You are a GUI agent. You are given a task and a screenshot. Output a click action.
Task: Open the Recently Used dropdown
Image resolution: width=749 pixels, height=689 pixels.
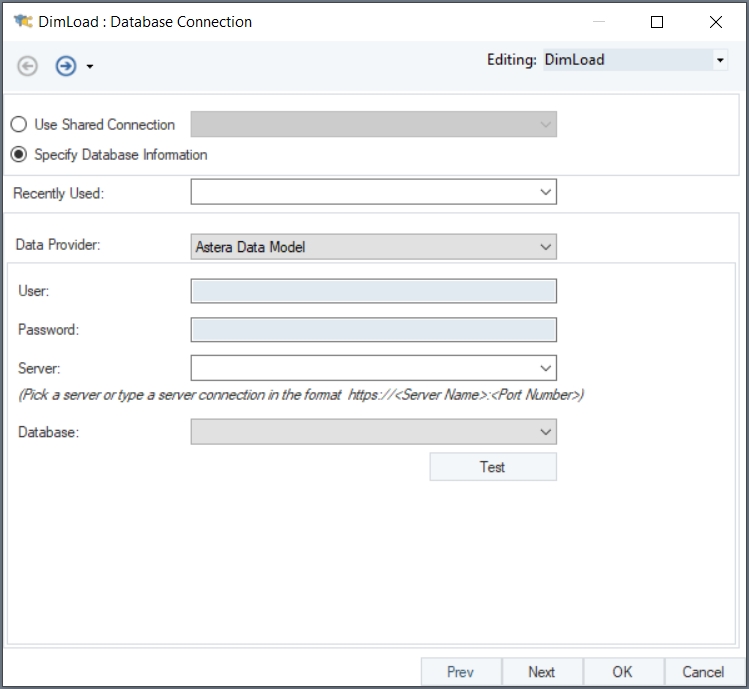tap(545, 192)
